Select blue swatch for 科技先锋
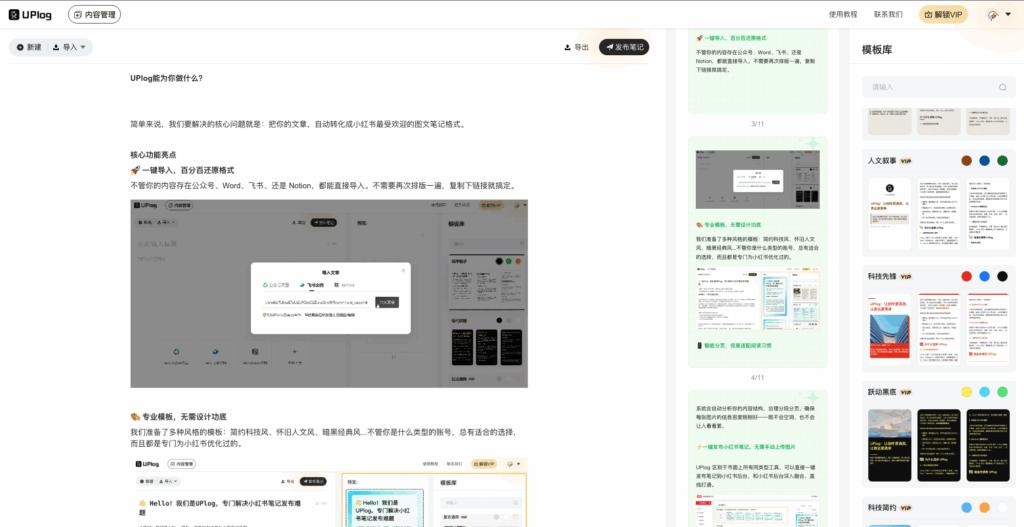The height and width of the screenshot is (527, 1024). click(x=984, y=276)
